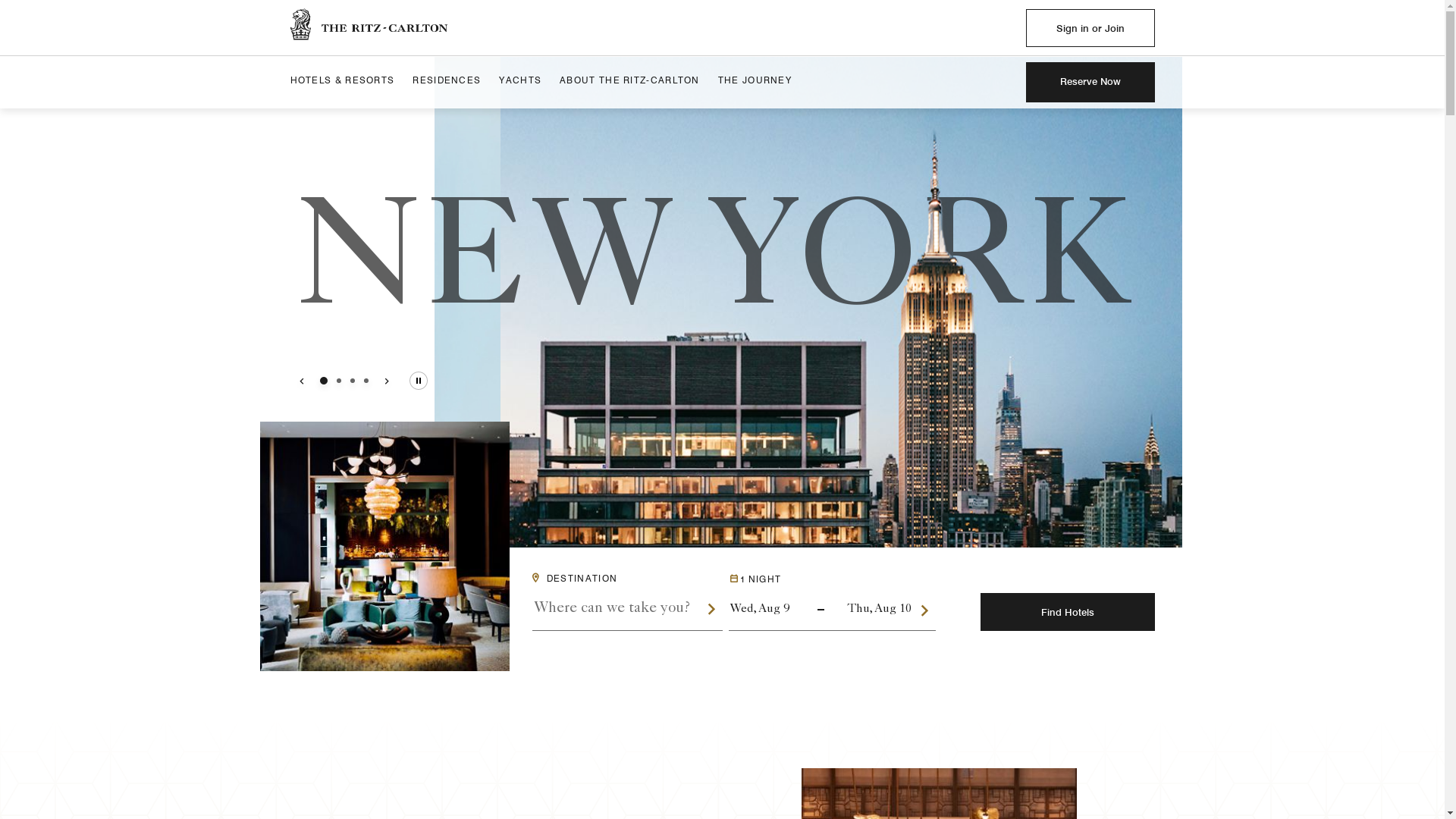Viewport: 1456px width, 819px height.
Task: Select check-out date Thu, Aug 10
Action: (879, 609)
